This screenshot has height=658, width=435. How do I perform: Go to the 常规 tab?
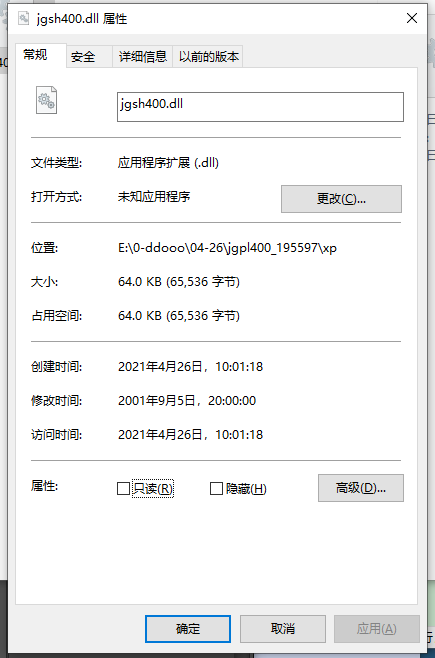point(35,55)
